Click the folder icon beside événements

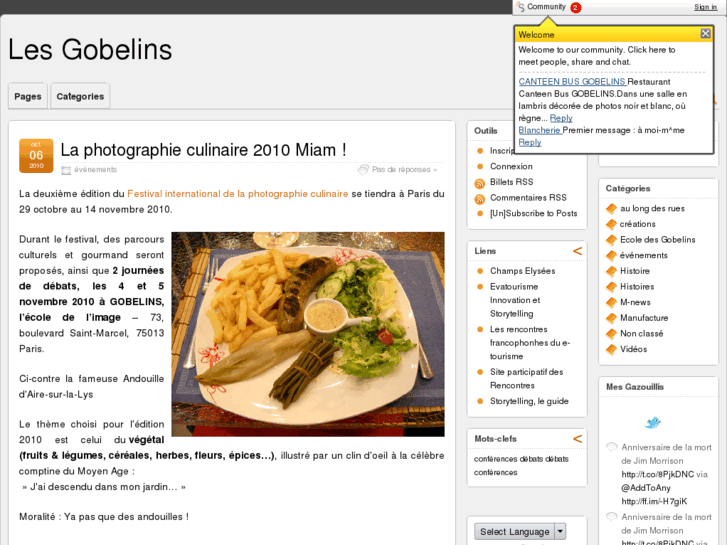[x=66, y=170]
